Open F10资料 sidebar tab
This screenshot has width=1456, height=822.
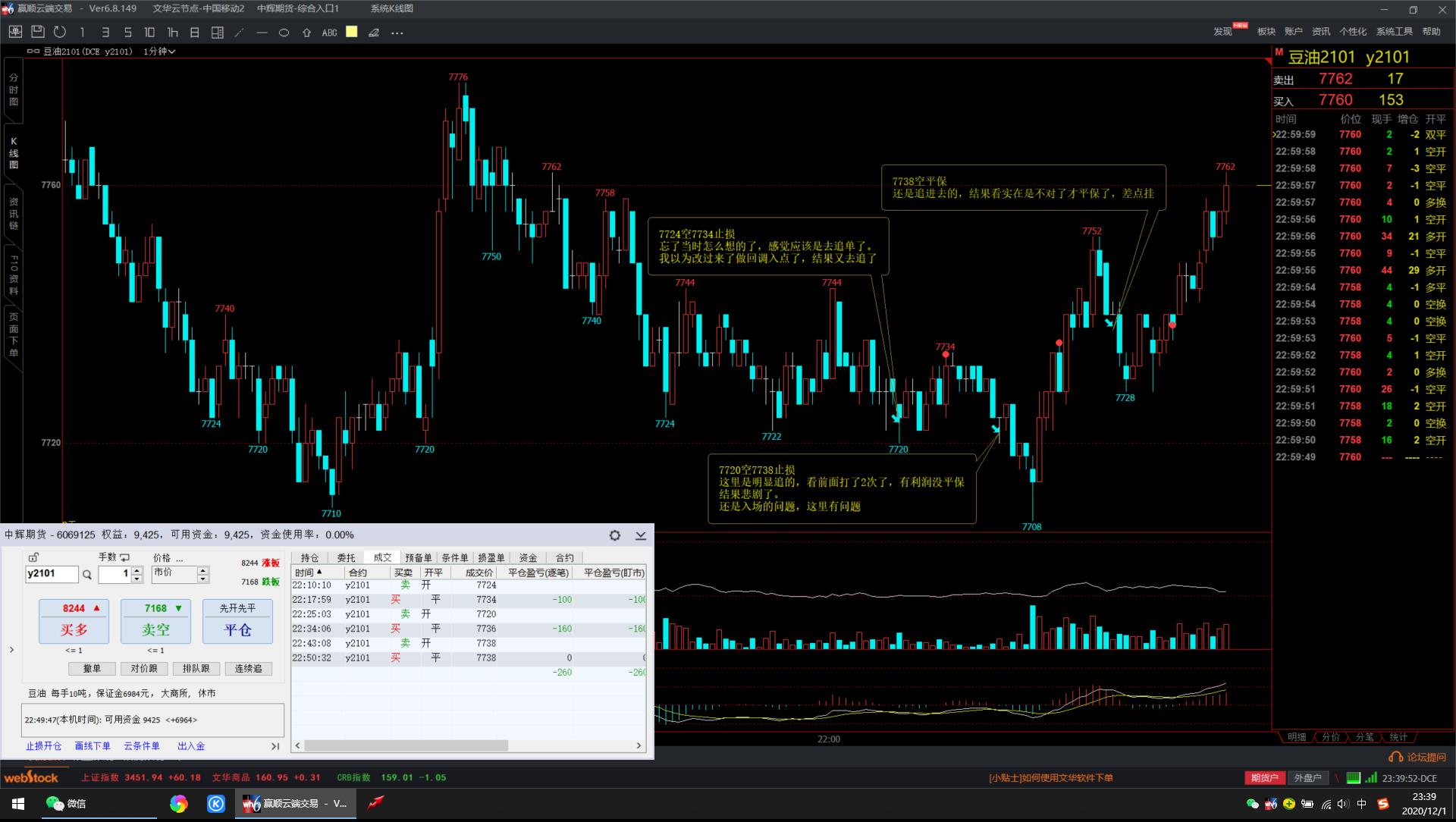tap(14, 275)
